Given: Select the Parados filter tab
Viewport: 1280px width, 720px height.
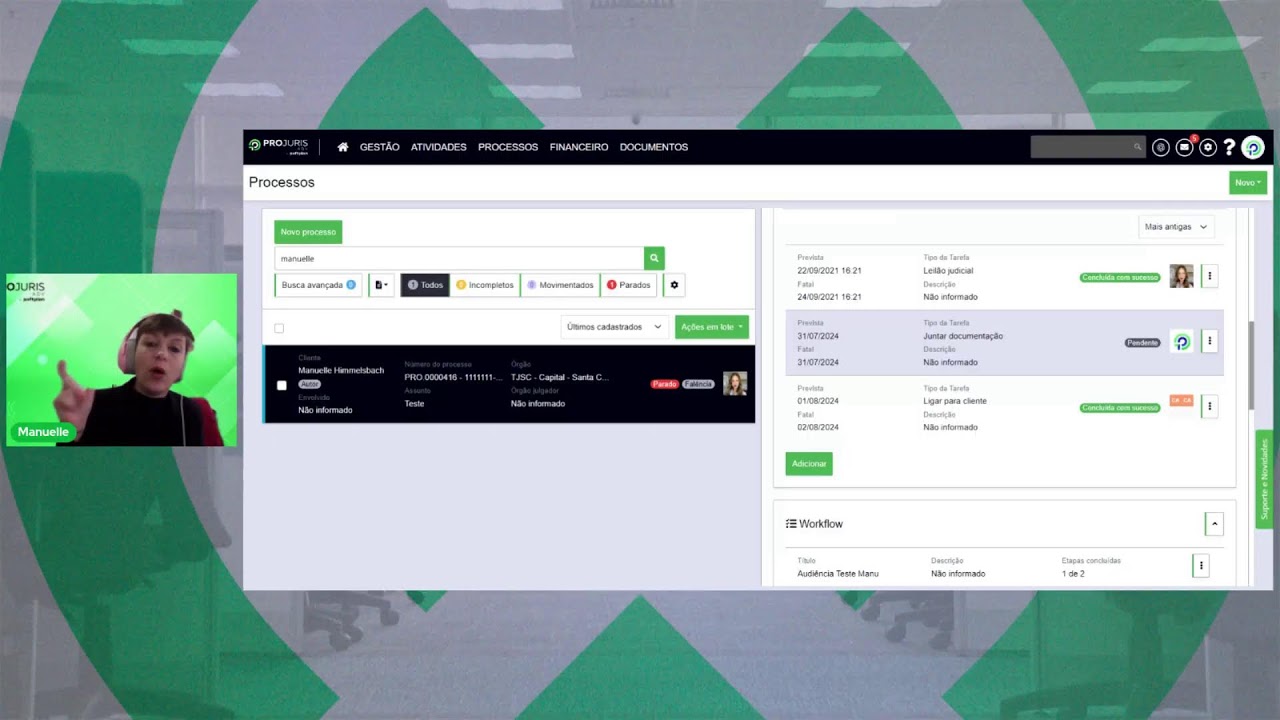Looking at the screenshot, I should (x=628, y=285).
